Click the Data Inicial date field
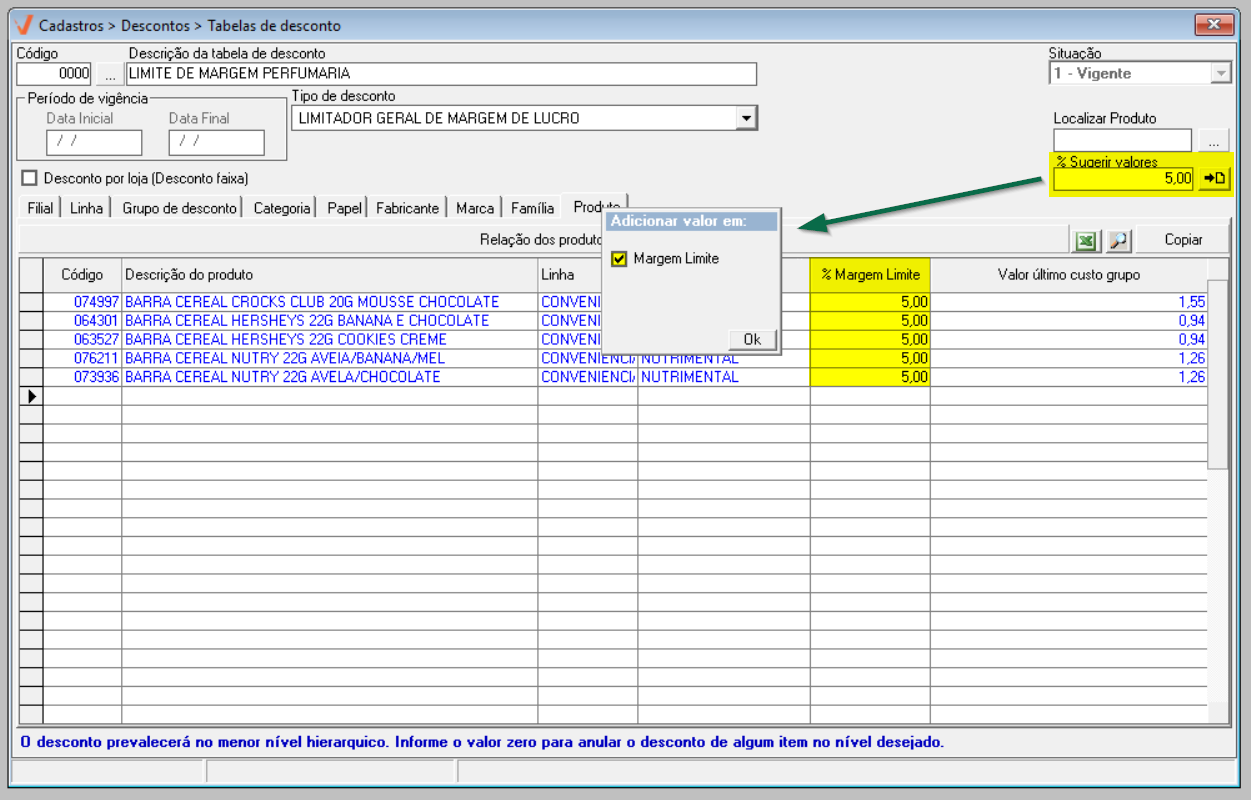1251x800 pixels. click(94, 142)
